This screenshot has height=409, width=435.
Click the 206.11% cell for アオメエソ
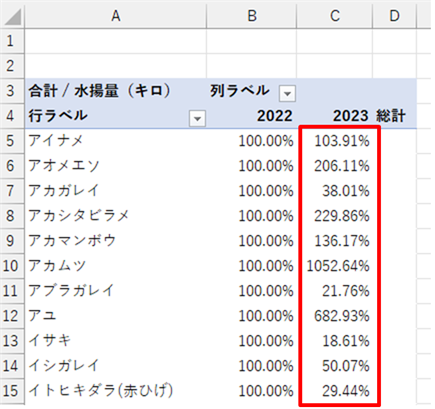(x=335, y=166)
